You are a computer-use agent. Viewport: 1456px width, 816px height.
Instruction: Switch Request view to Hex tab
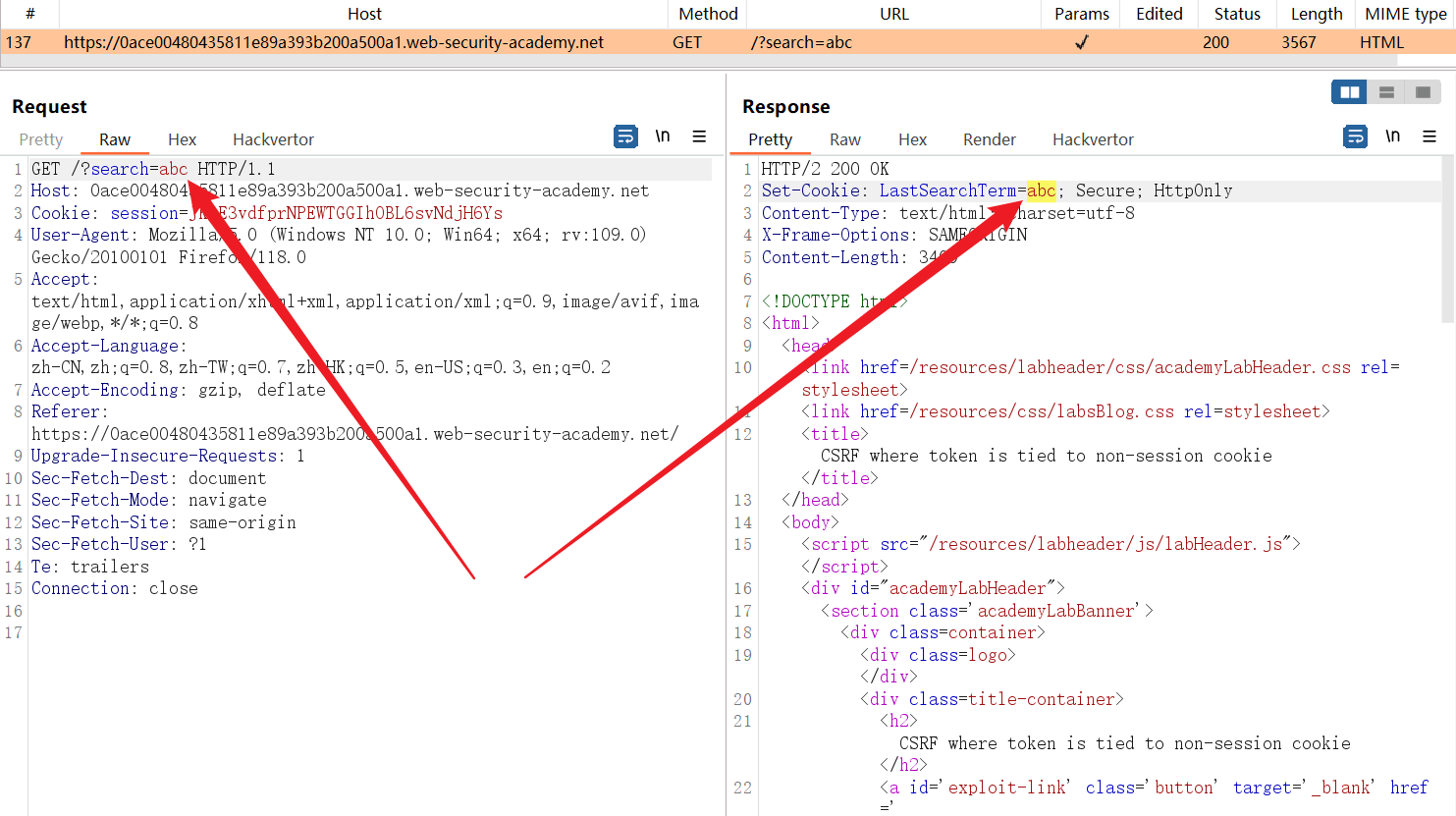click(x=182, y=139)
